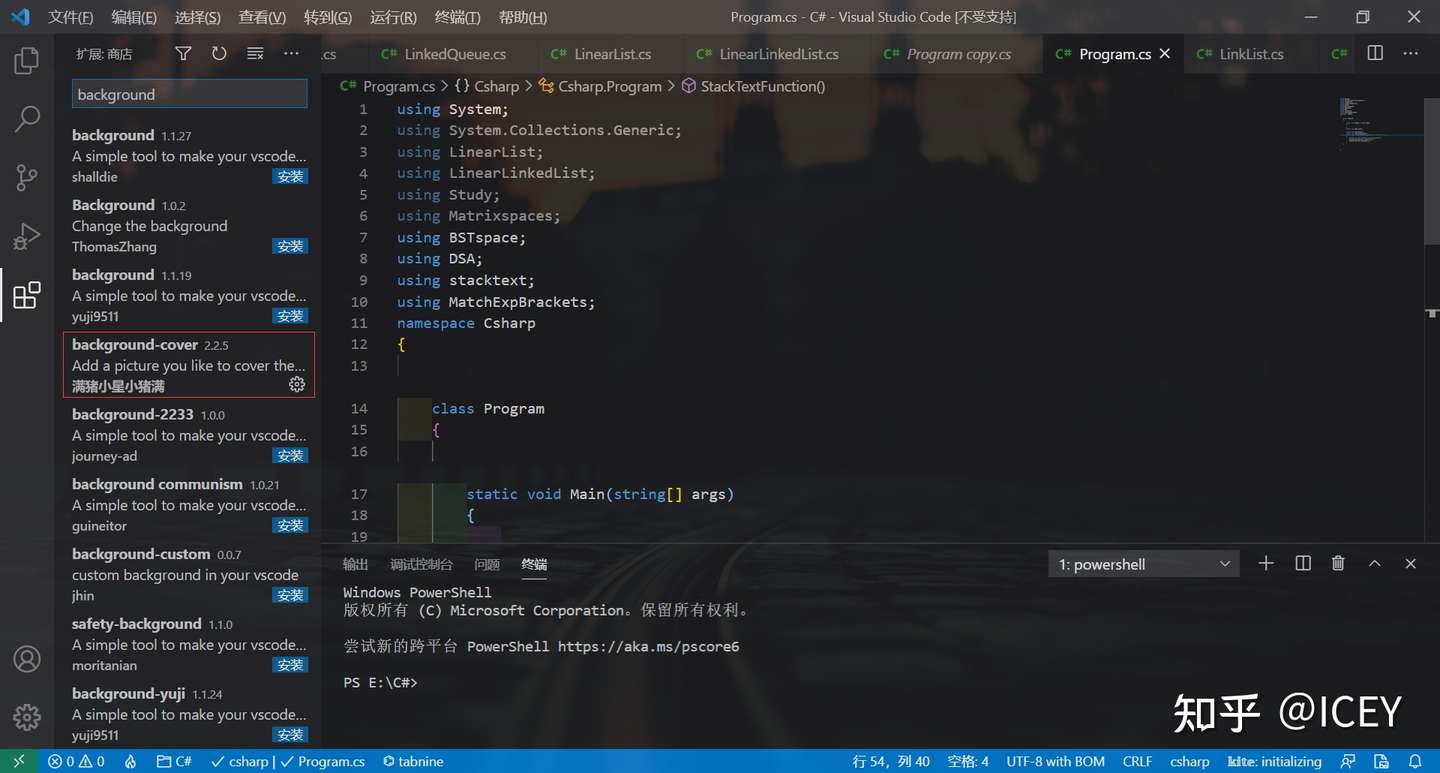Select the Extensions view icon
Image resolution: width=1440 pixels, height=773 pixels.
[27, 295]
